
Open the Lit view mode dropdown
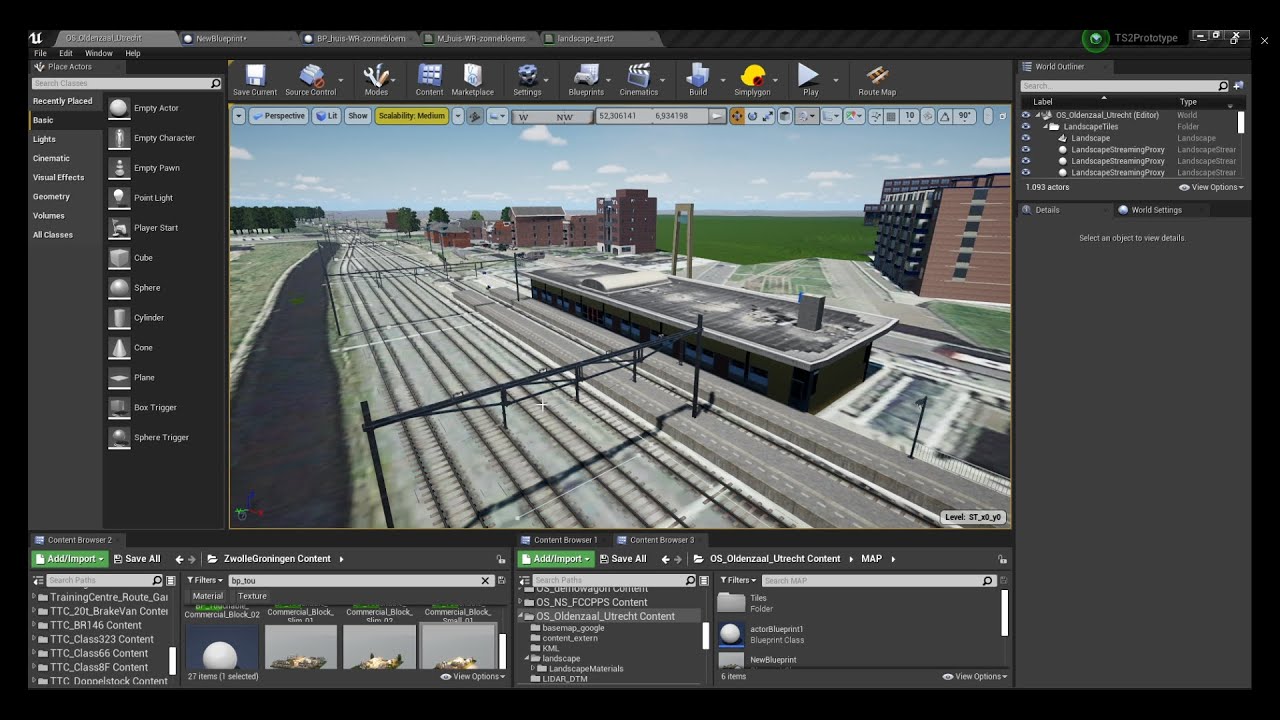click(327, 116)
